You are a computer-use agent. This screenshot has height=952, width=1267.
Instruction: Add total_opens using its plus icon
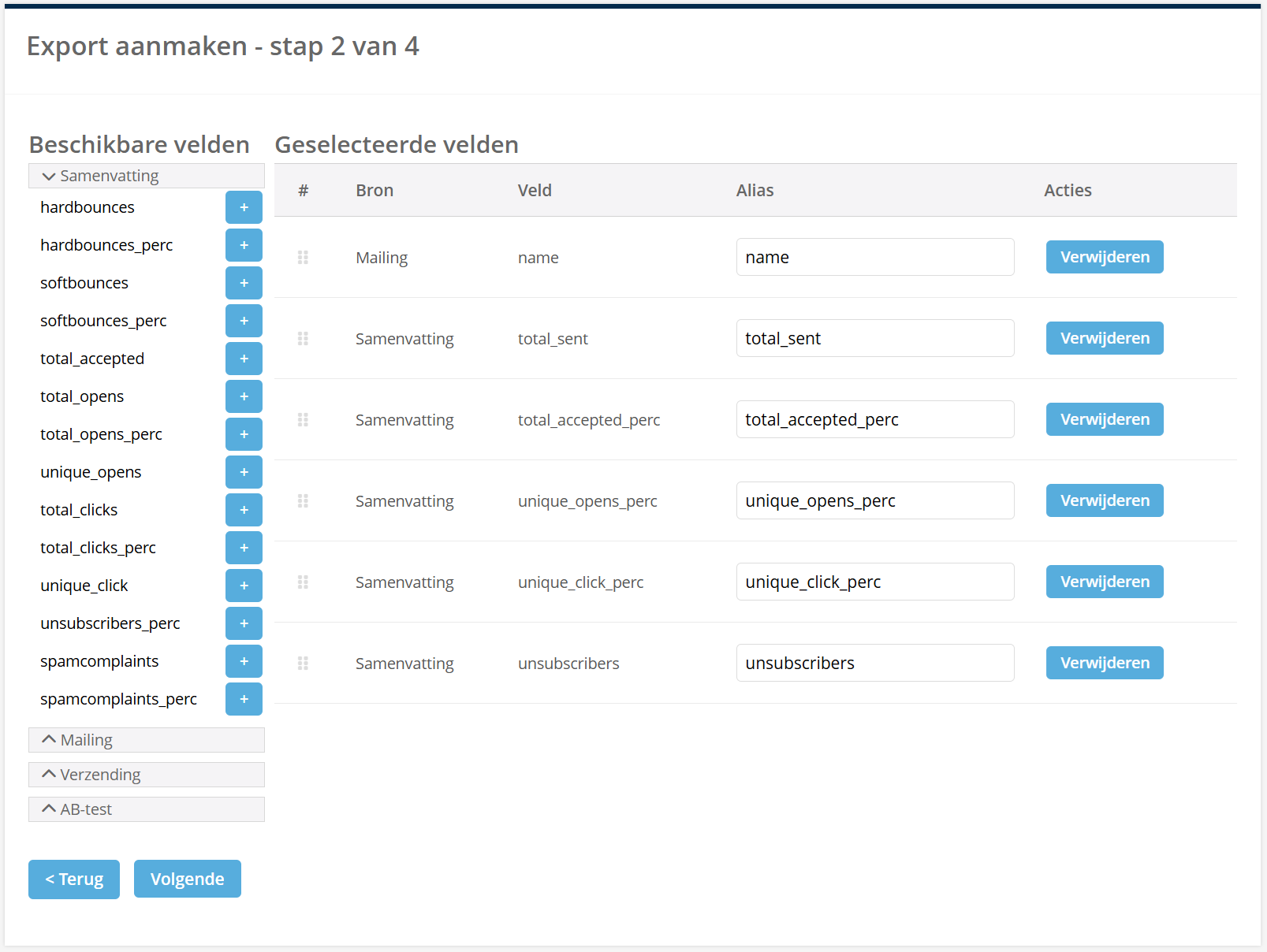244,396
